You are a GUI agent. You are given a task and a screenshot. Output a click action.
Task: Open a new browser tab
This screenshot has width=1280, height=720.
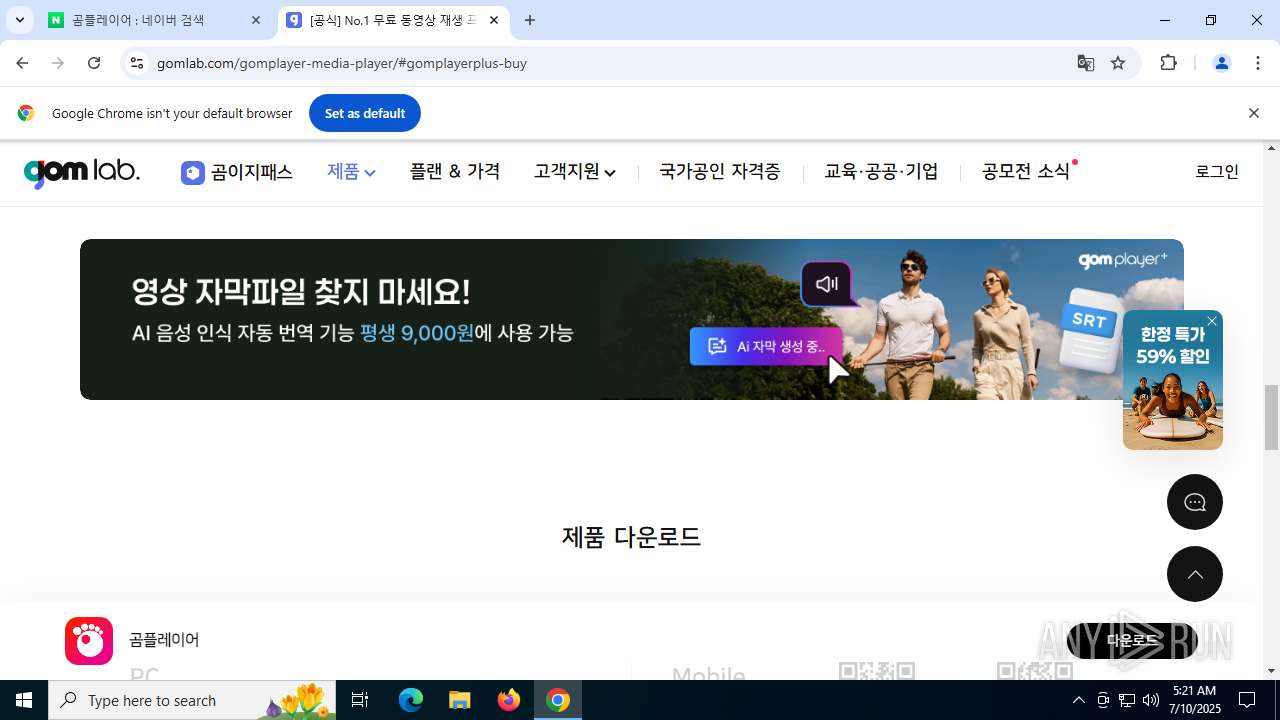530,20
